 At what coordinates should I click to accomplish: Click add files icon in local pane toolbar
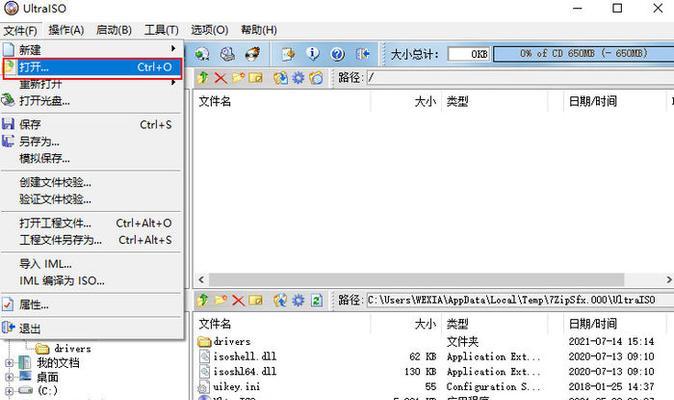coord(280,300)
